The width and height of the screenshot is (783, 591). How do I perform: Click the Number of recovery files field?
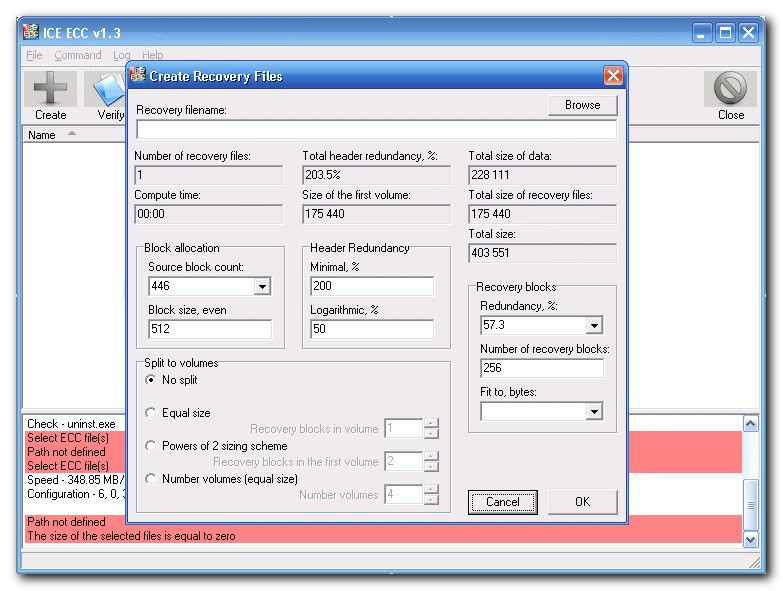pyautogui.click(x=209, y=175)
